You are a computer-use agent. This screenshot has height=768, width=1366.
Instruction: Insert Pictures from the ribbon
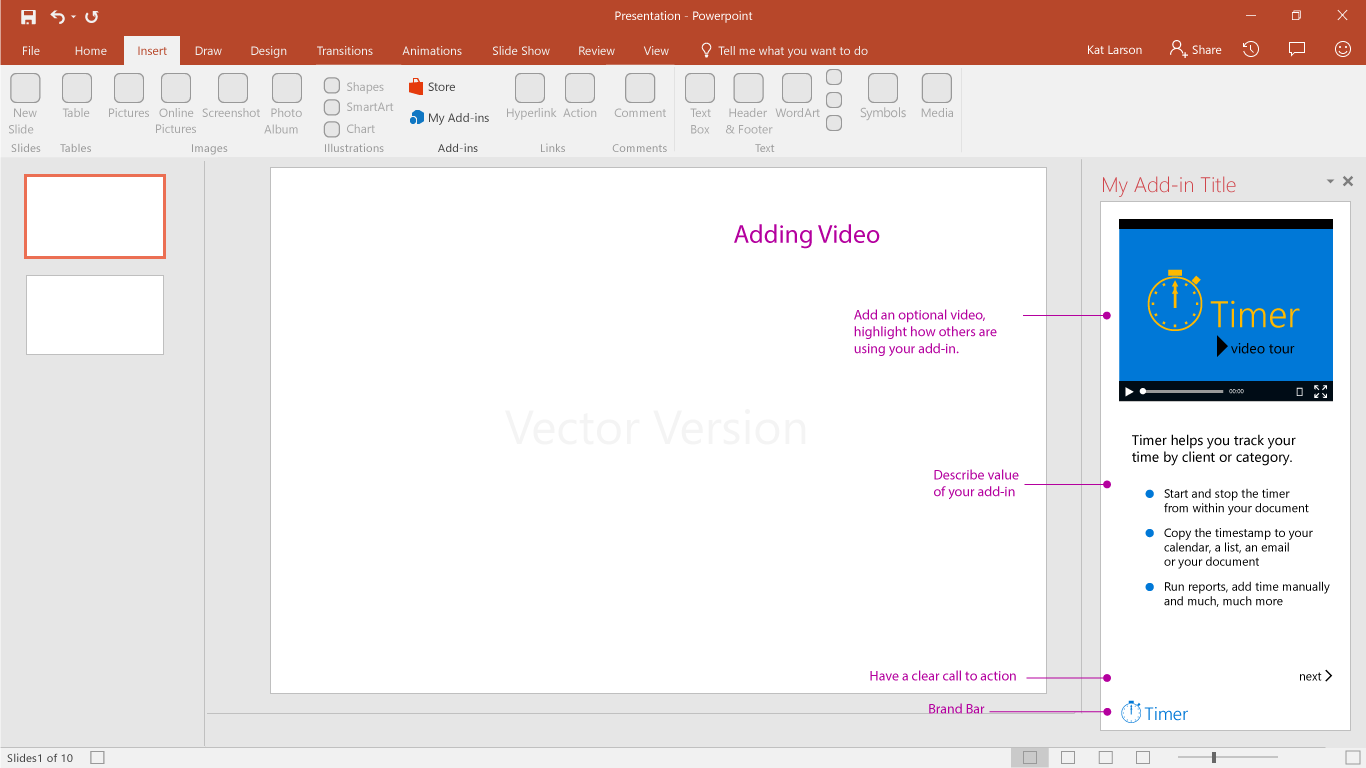[129, 97]
